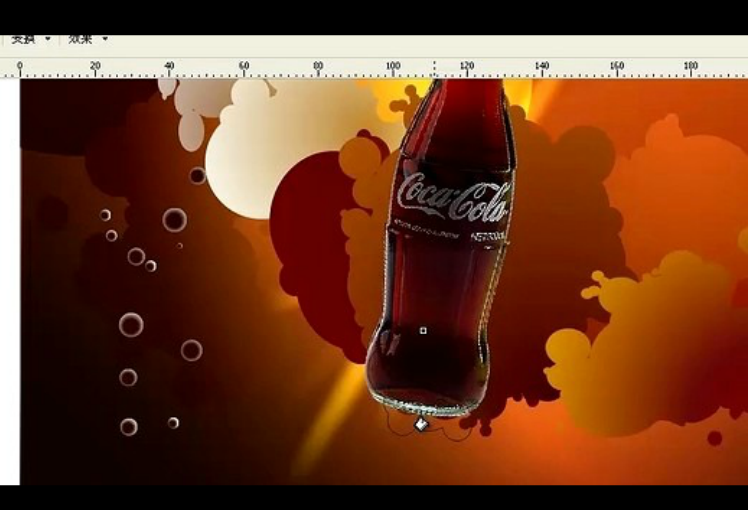Image resolution: width=748 pixels, height=510 pixels.
Task: Click the diamond node handle below the bottle
Action: click(x=421, y=424)
